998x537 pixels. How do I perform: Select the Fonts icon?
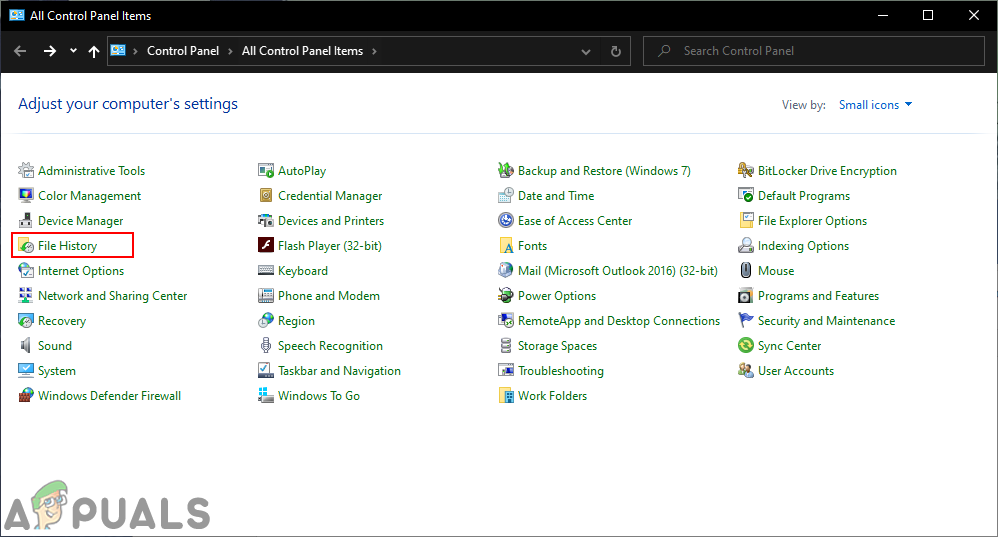pos(506,246)
